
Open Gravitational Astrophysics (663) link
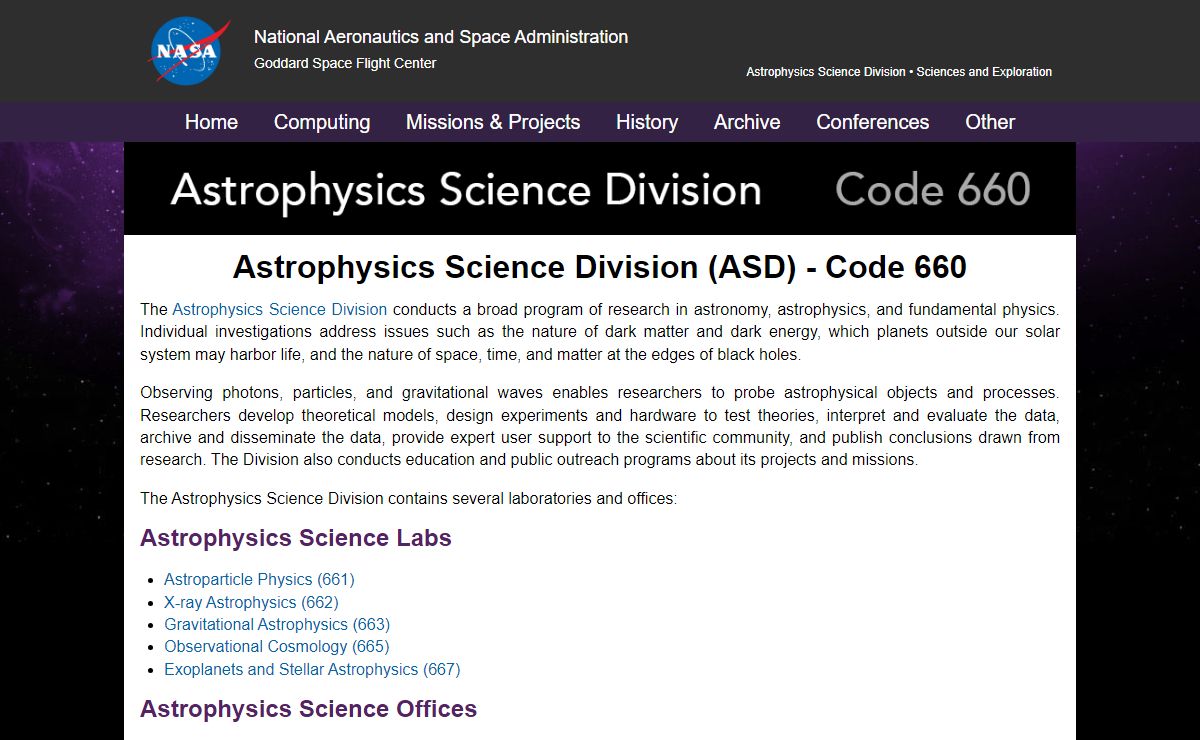[x=277, y=624]
